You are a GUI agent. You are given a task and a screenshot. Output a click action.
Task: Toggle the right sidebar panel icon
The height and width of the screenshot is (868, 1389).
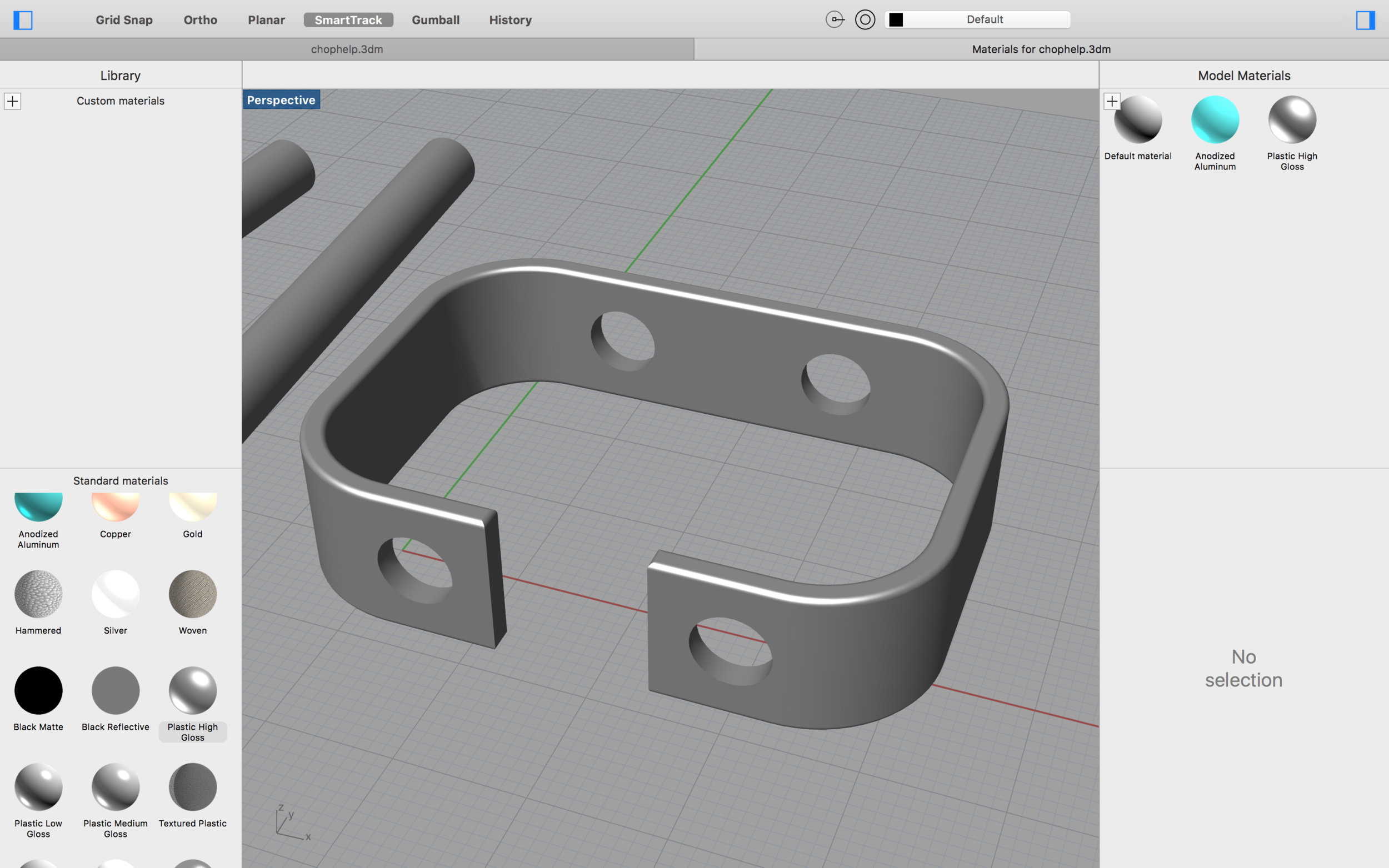[x=1366, y=20]
